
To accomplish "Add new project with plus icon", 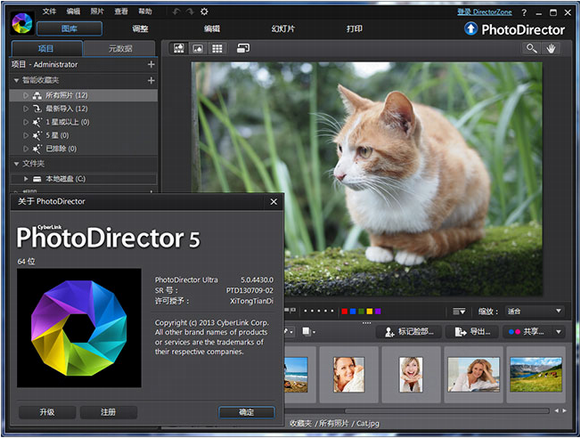I will coord(151,64).
